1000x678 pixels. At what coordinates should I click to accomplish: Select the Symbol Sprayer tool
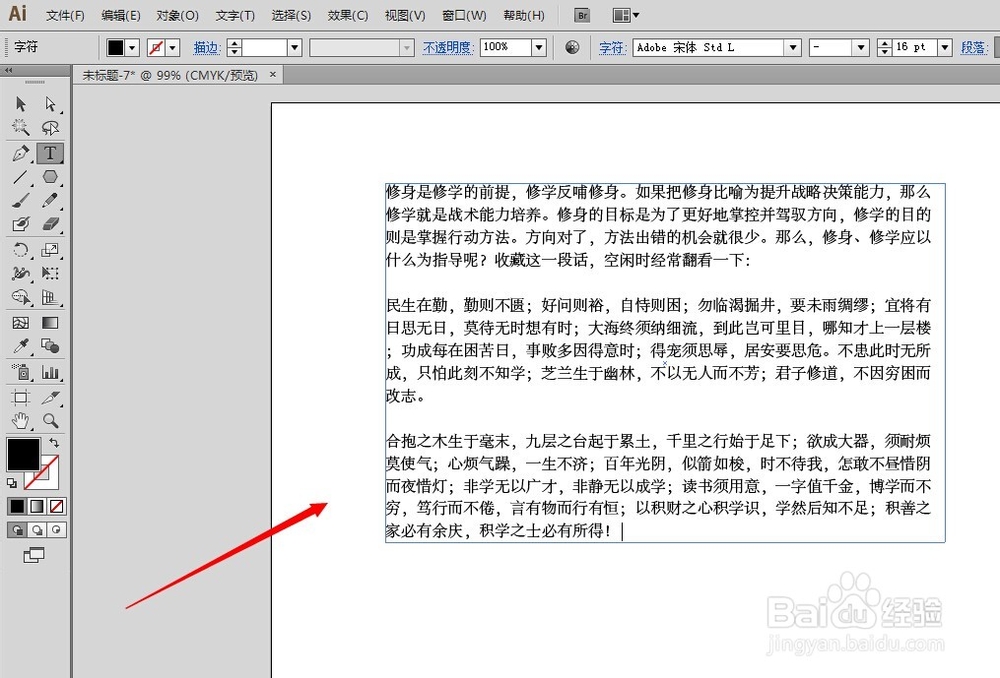pyautogui.click(x=20, y=372)
